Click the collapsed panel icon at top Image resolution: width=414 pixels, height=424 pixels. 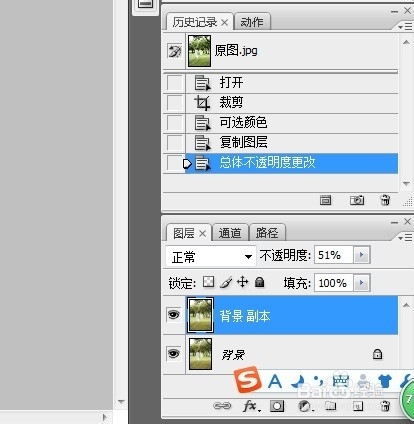[146, 4]
